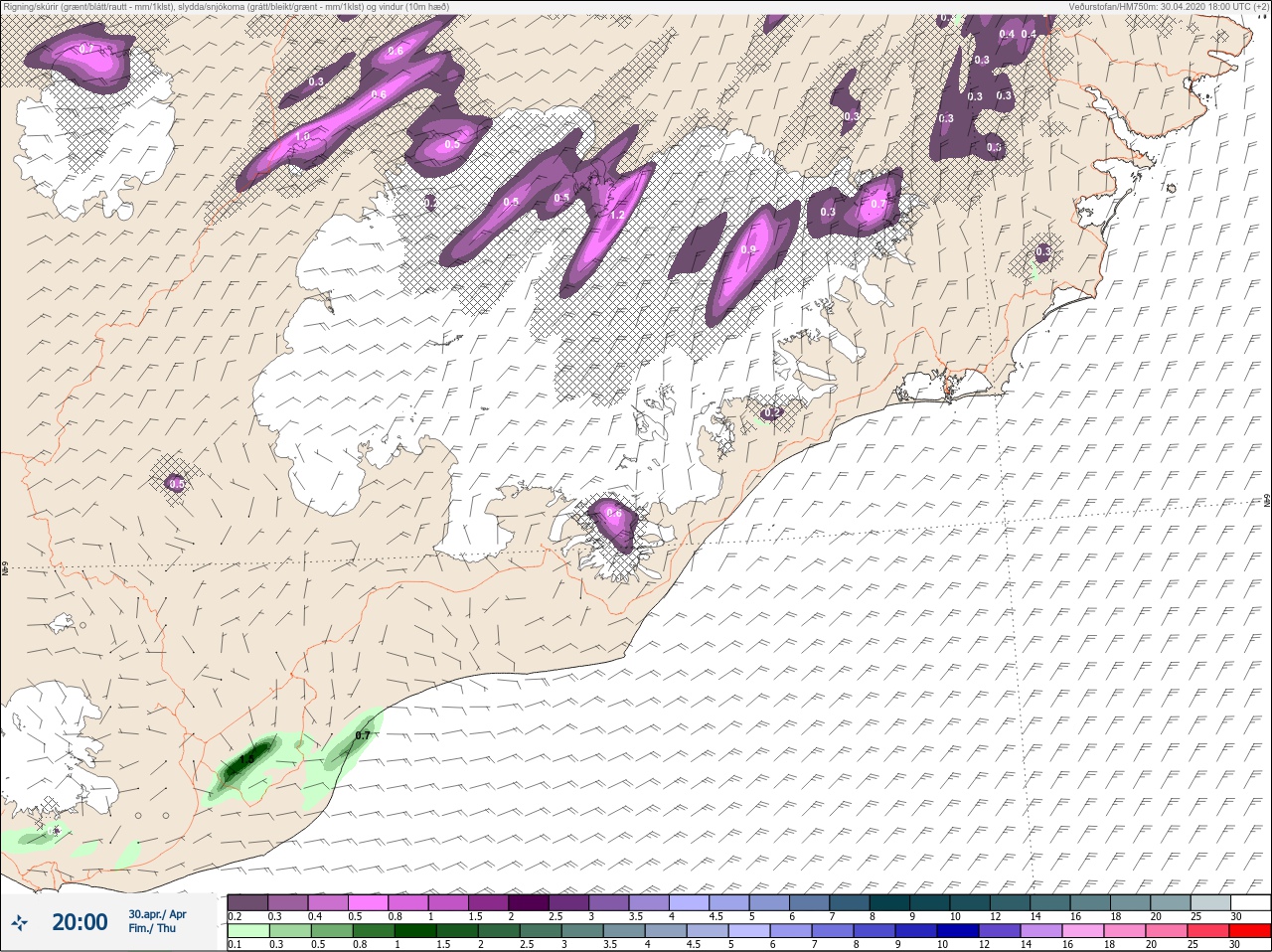Screen dimensions: 1272x952
Task: Pick dark mauve 0.2 swatch in top legend
Action: (247, 902)
